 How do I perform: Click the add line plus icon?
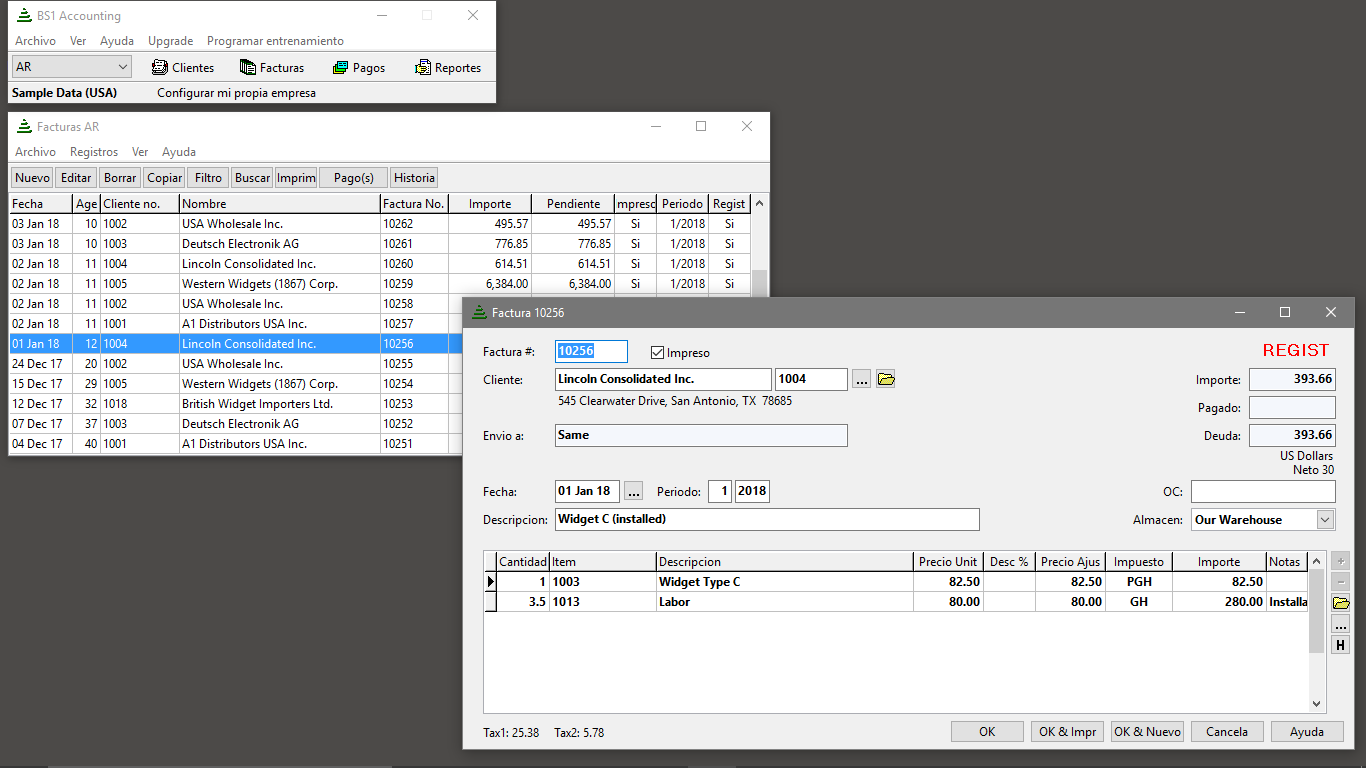[1341, 561]
